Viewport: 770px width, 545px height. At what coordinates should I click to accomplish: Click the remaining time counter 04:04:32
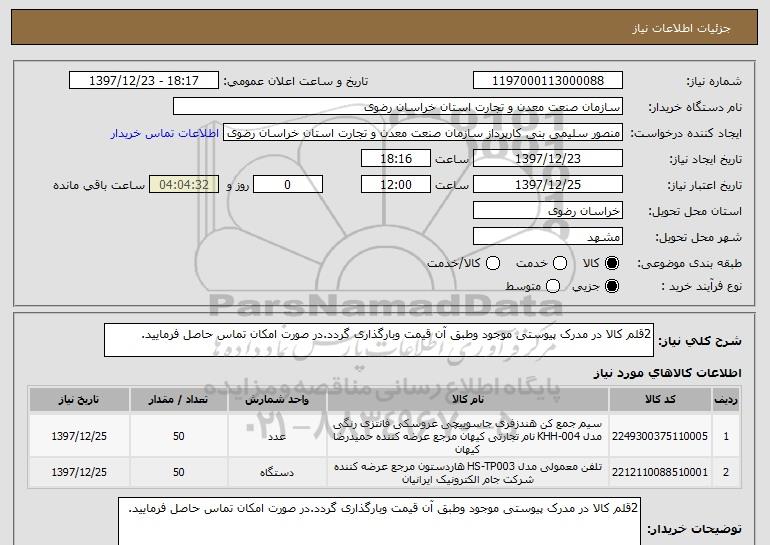184,185
